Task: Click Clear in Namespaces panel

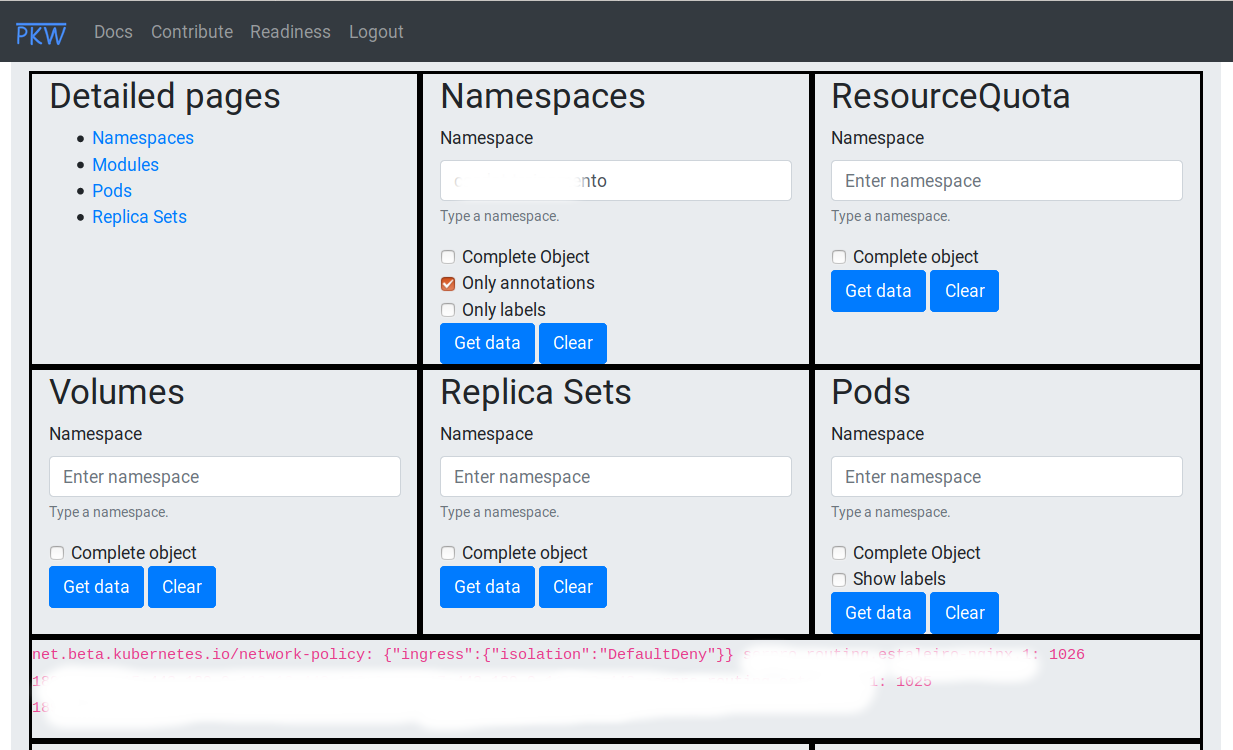Action: tap(573, 343)
